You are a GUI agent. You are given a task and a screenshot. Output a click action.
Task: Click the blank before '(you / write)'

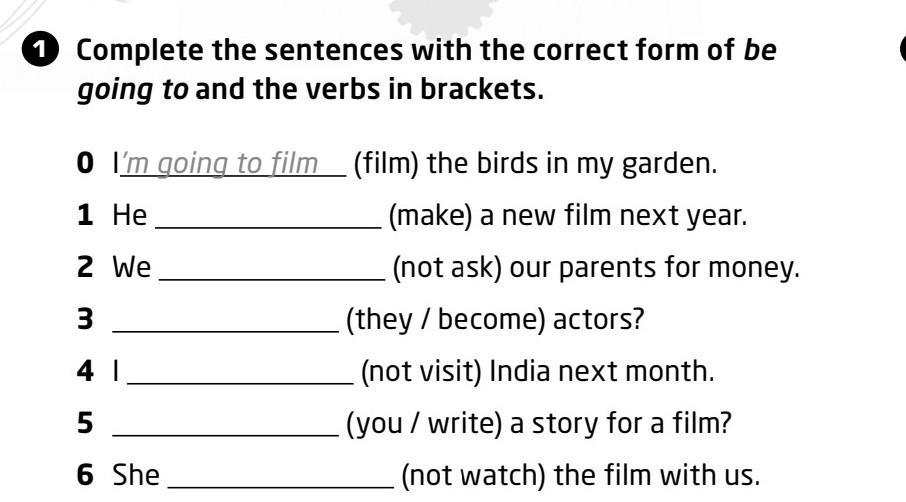click(x=225, y=427)
